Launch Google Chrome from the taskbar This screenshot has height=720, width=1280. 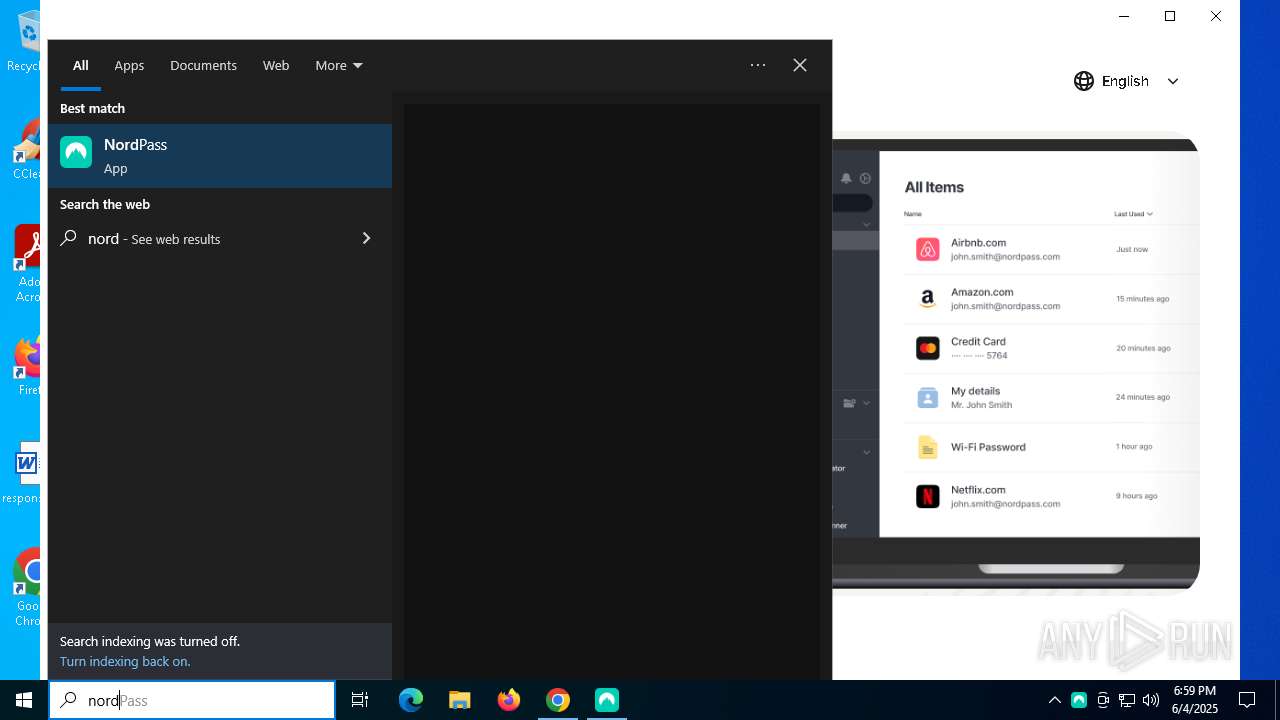558,700
